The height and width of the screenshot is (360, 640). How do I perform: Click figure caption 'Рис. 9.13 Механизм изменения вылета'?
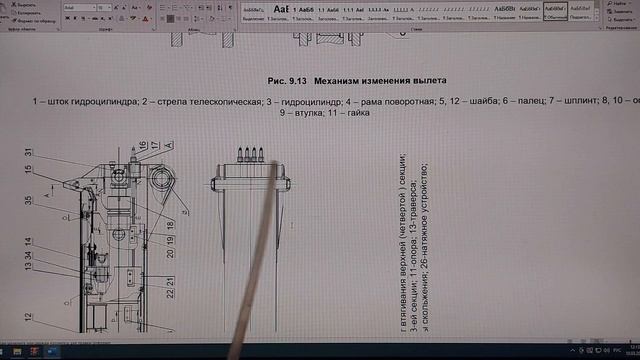(x=357, y=81)
